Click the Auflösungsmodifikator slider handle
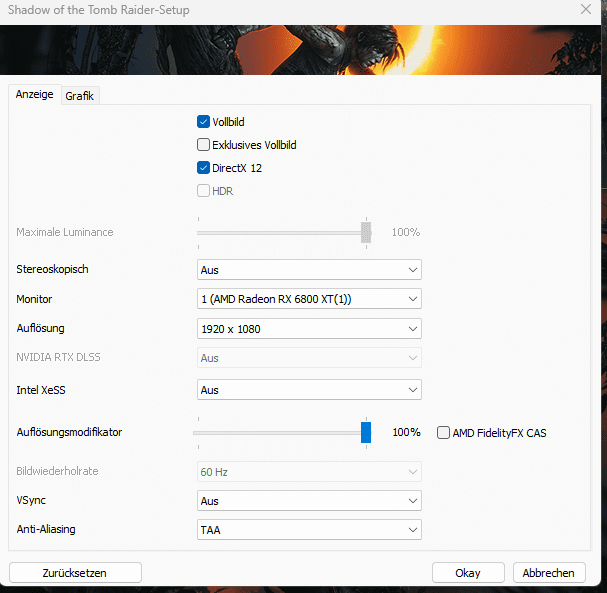 pyautogui.click(x=366, y=432)
